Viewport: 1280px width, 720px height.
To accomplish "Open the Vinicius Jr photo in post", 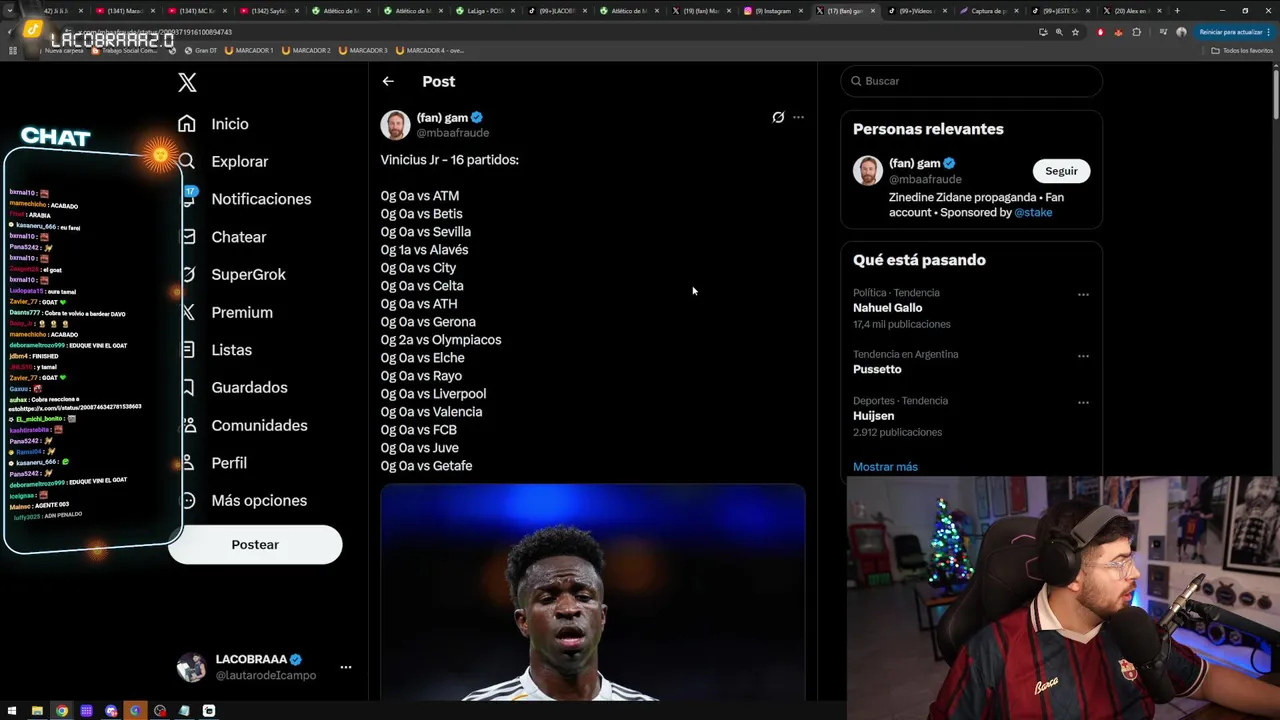I will pyautogui.click(x=593, y=593).
